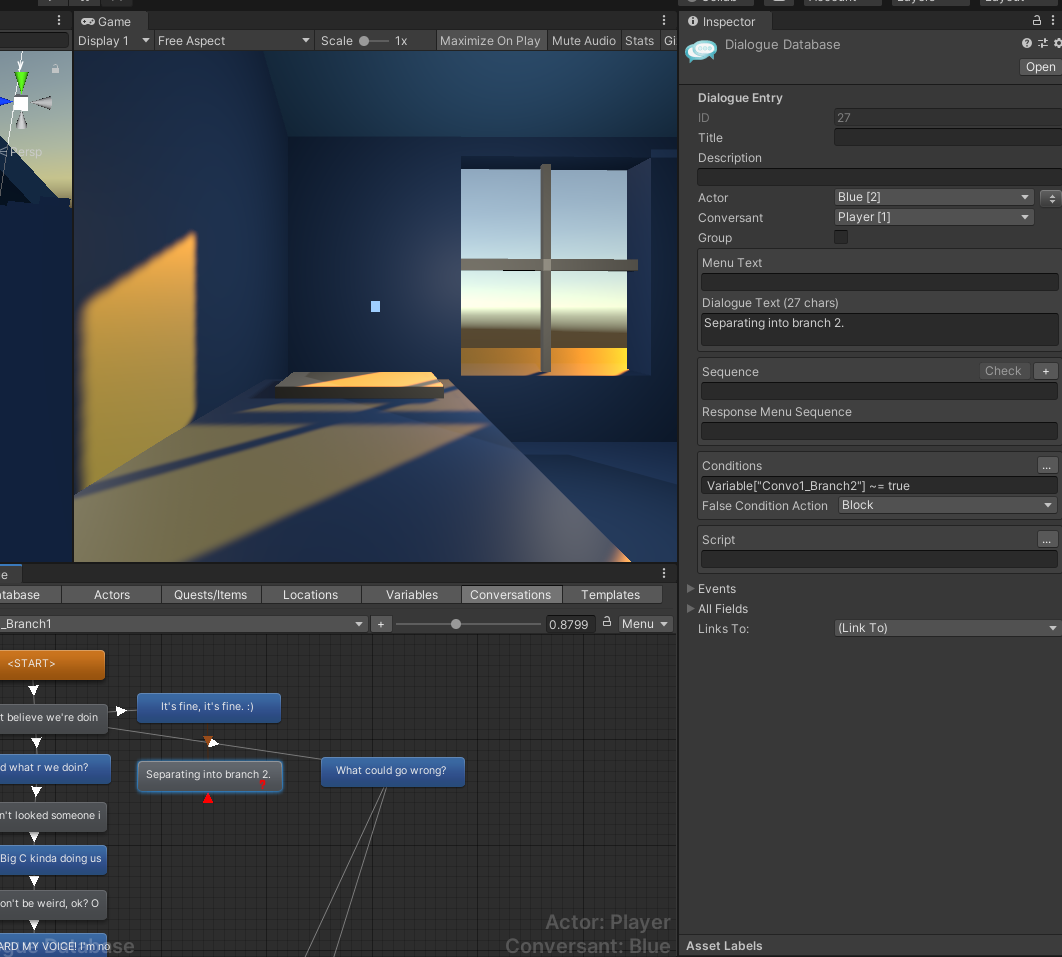Toggle Maximize On Play

pyautogui.click(x=490, y=41)
